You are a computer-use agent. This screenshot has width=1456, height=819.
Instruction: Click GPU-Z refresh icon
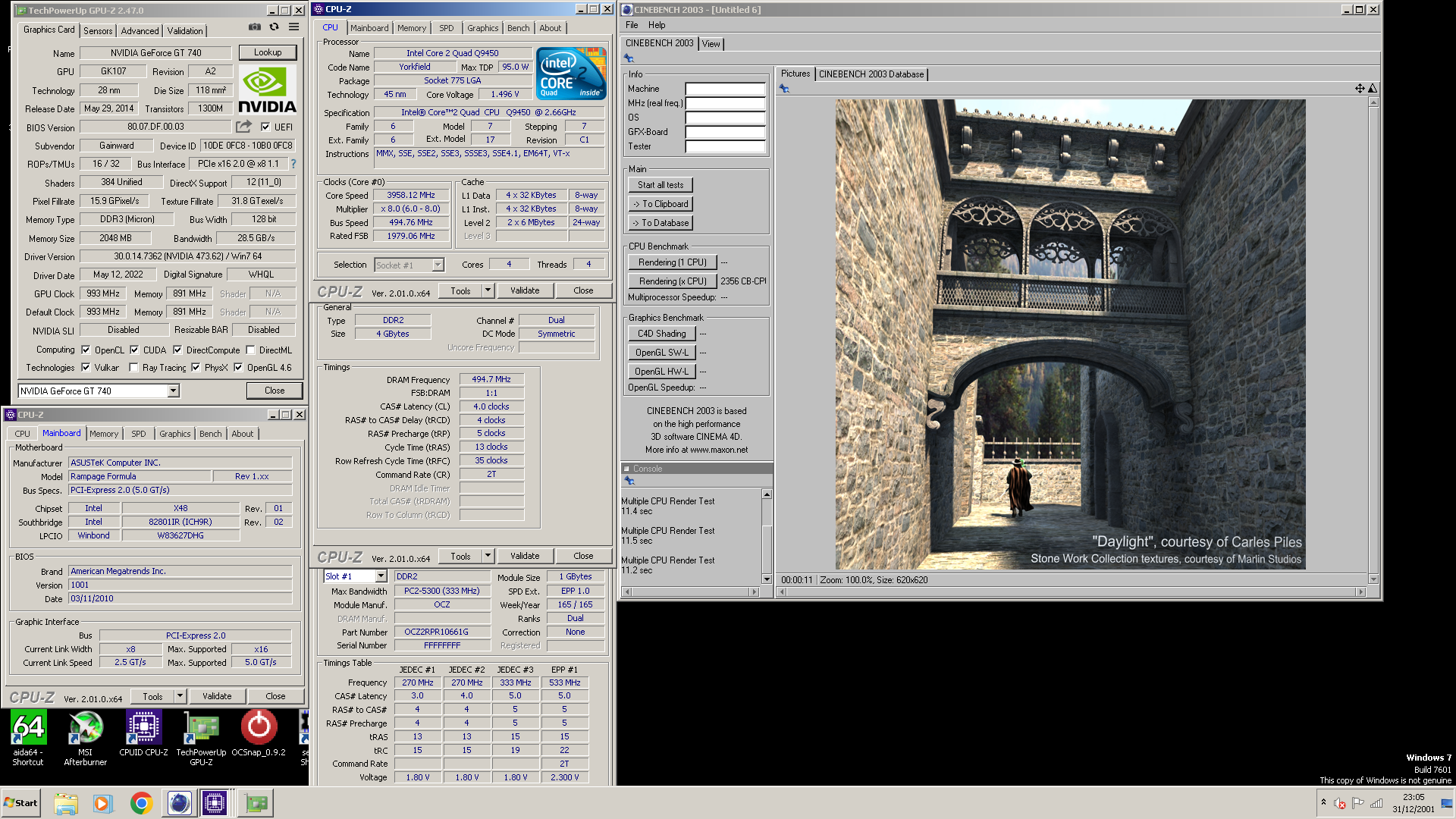tap(274, 27)
